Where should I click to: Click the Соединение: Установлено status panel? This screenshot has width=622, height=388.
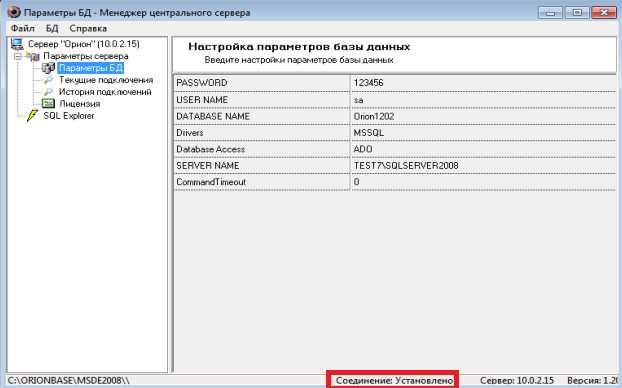pos(393,380)
